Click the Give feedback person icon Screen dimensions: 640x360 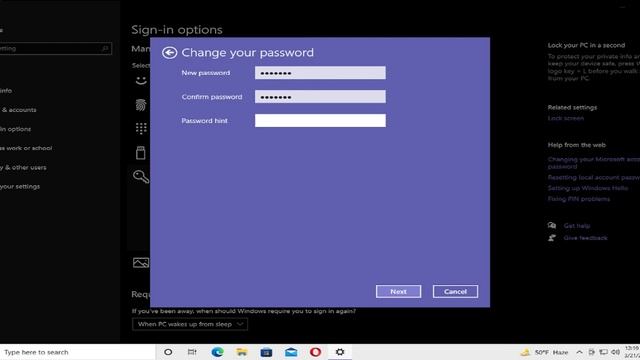pyautogui.click(x=552, y=238)
